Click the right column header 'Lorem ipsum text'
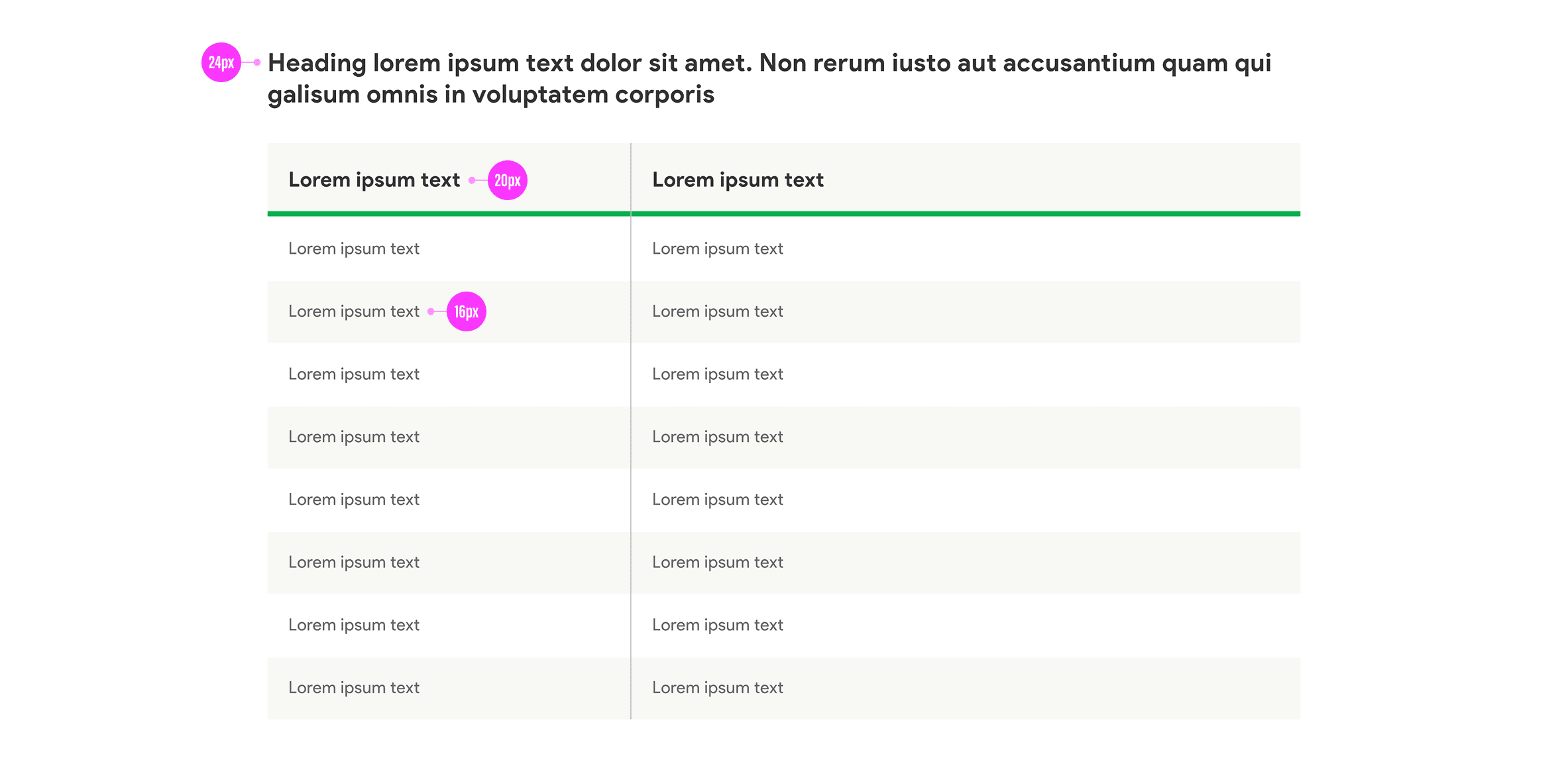Viewport: 1568px width, 774px height. pos(738,180)
